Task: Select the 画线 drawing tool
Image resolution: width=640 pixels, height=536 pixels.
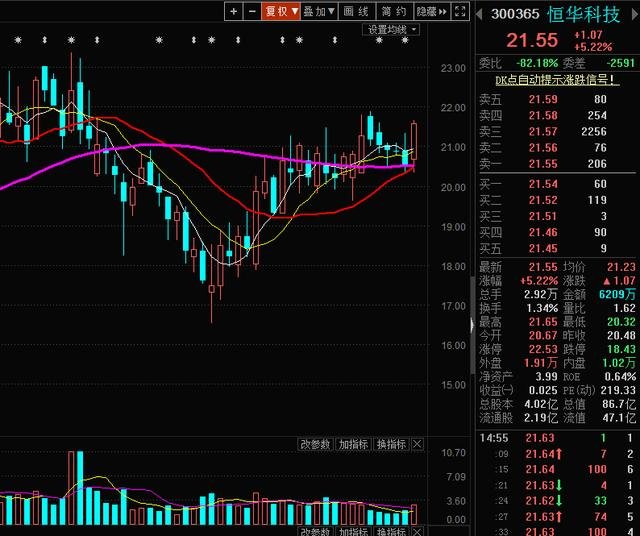Action: tap(357, 11)
